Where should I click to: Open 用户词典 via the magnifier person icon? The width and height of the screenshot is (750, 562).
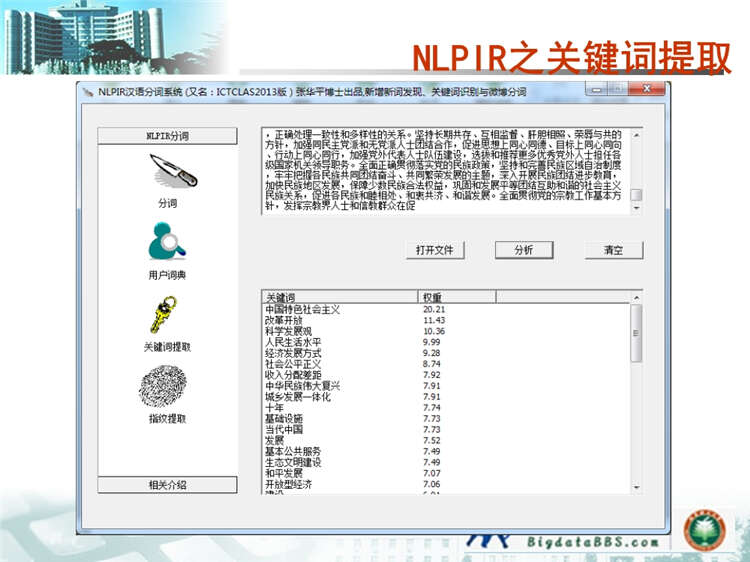click(167, 242)
